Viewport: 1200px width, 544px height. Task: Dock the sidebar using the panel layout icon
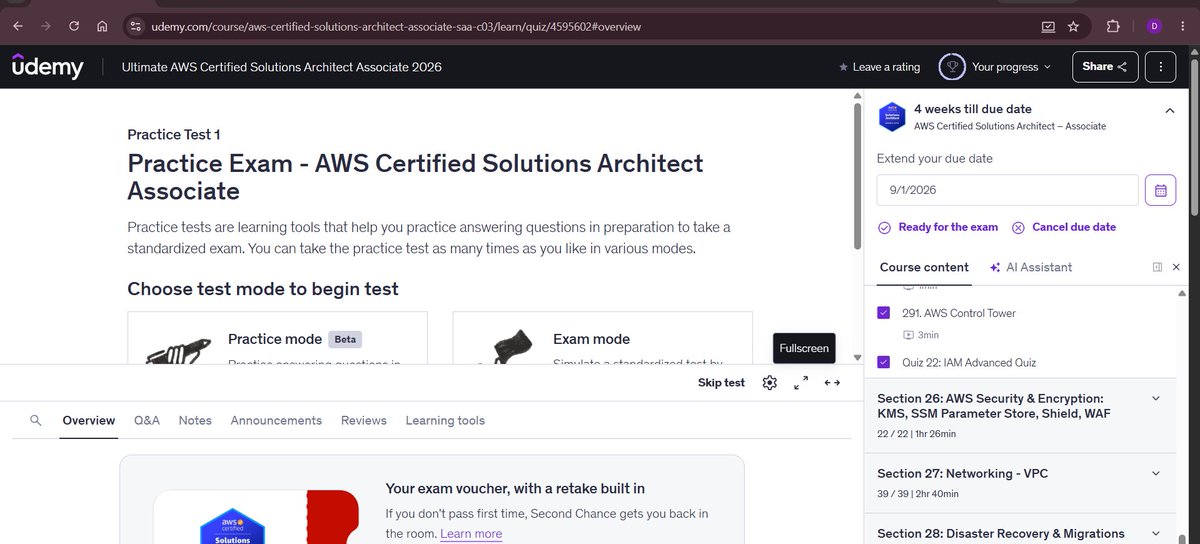click(1157, 267)
